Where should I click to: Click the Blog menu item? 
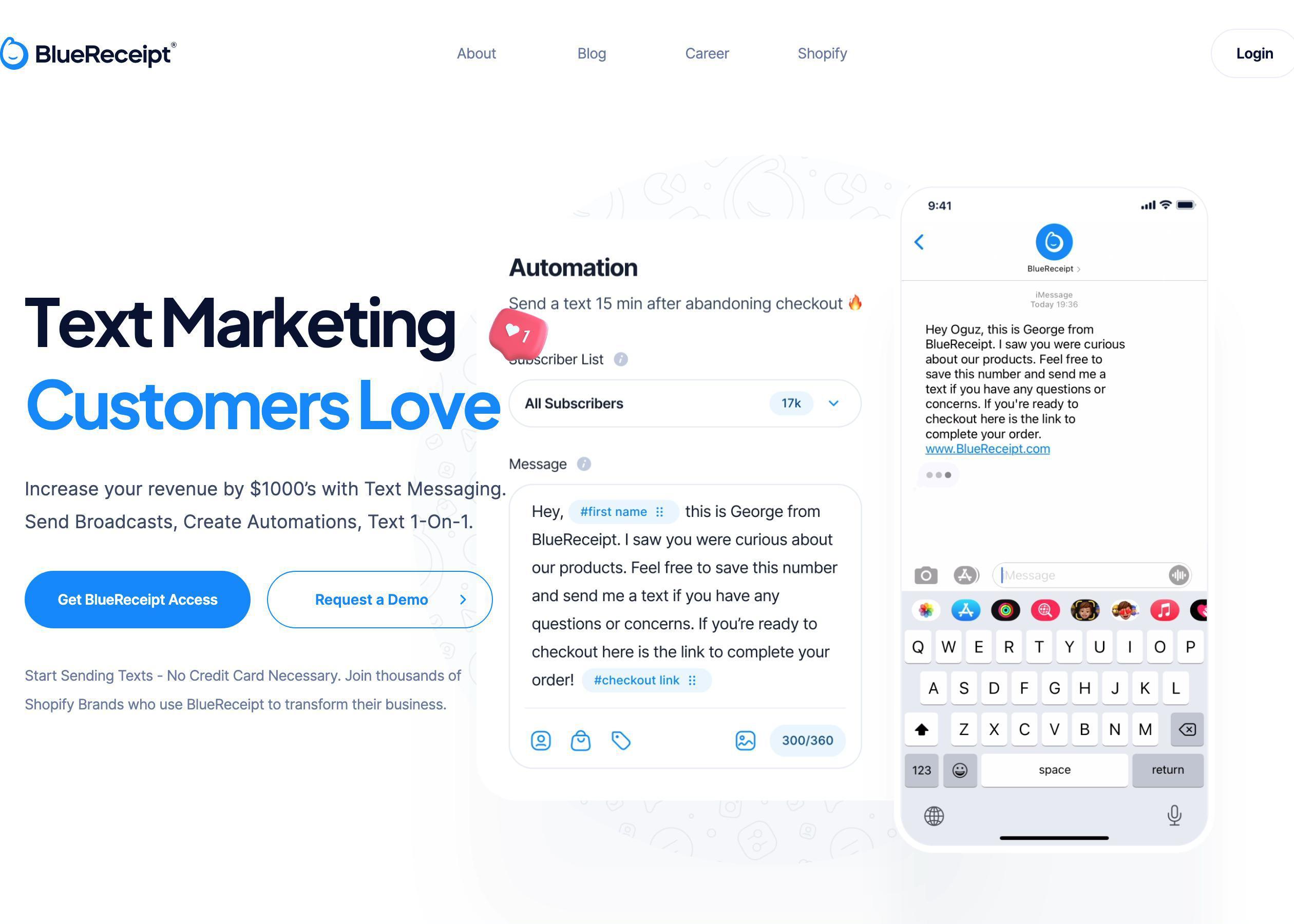point(591,53)
